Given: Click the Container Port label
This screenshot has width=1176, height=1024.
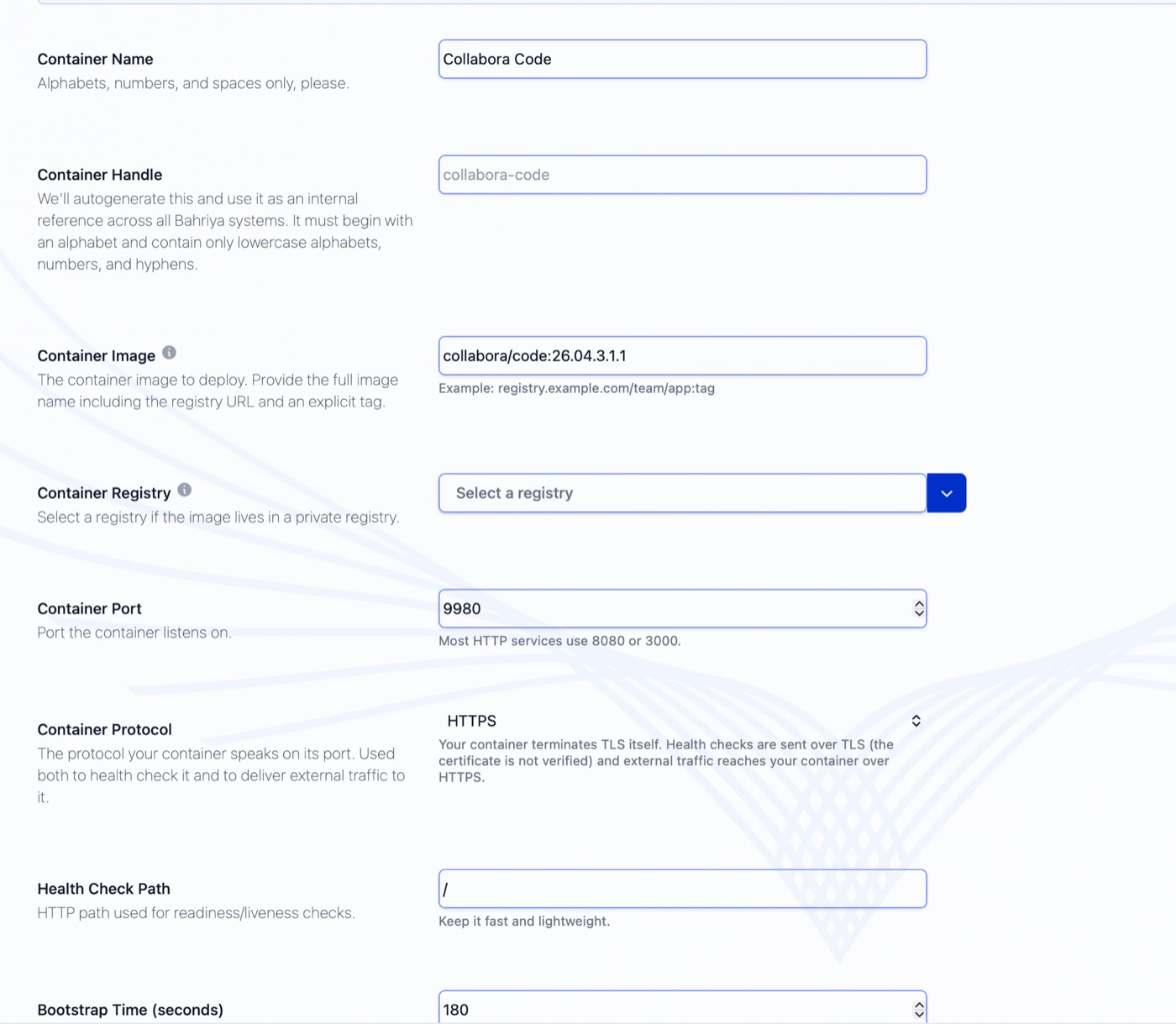Looking at the screenshot, I should [x=89, y=608].
